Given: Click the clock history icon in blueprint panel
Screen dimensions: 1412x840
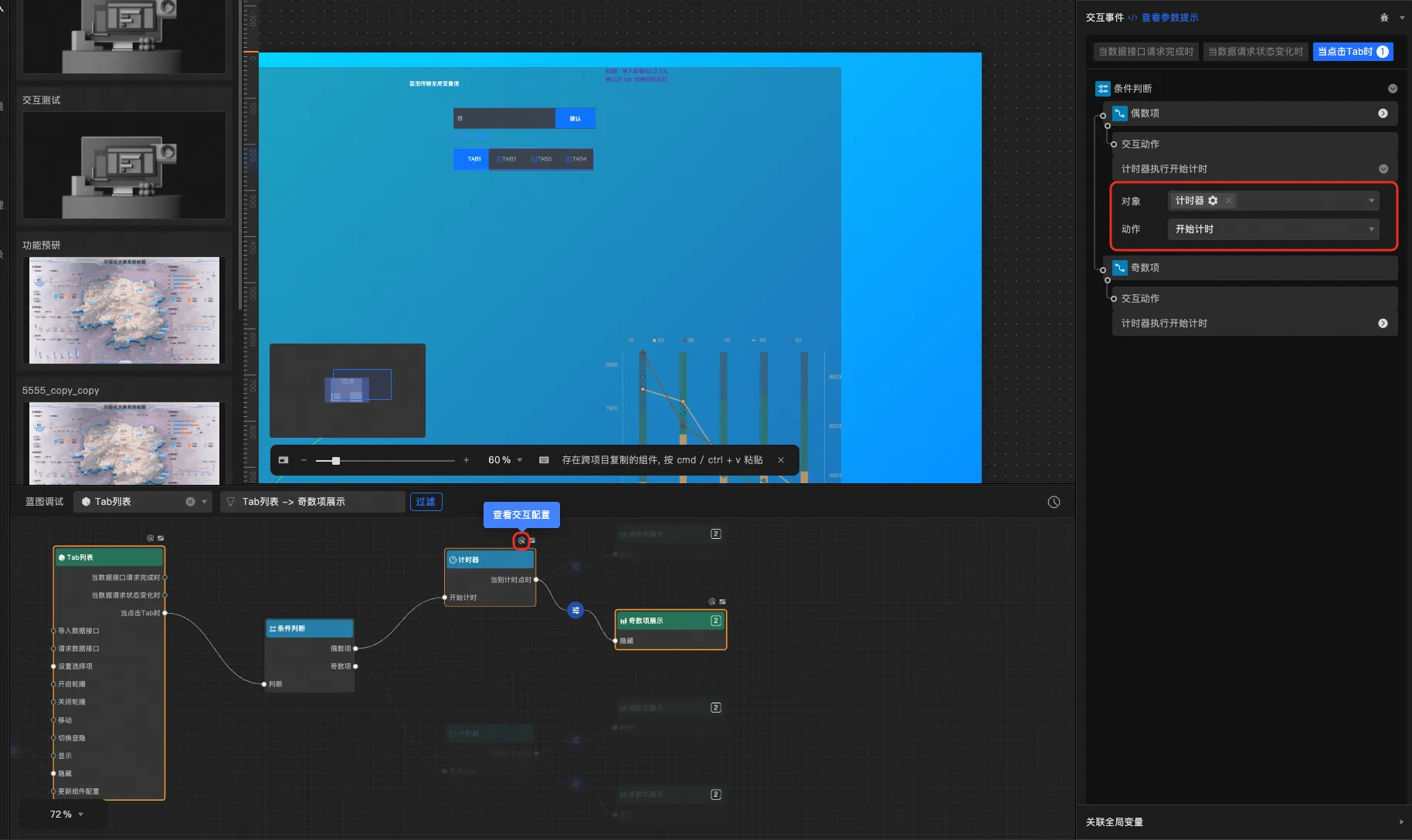Looking at the screenshot, I should point(1054,503).
